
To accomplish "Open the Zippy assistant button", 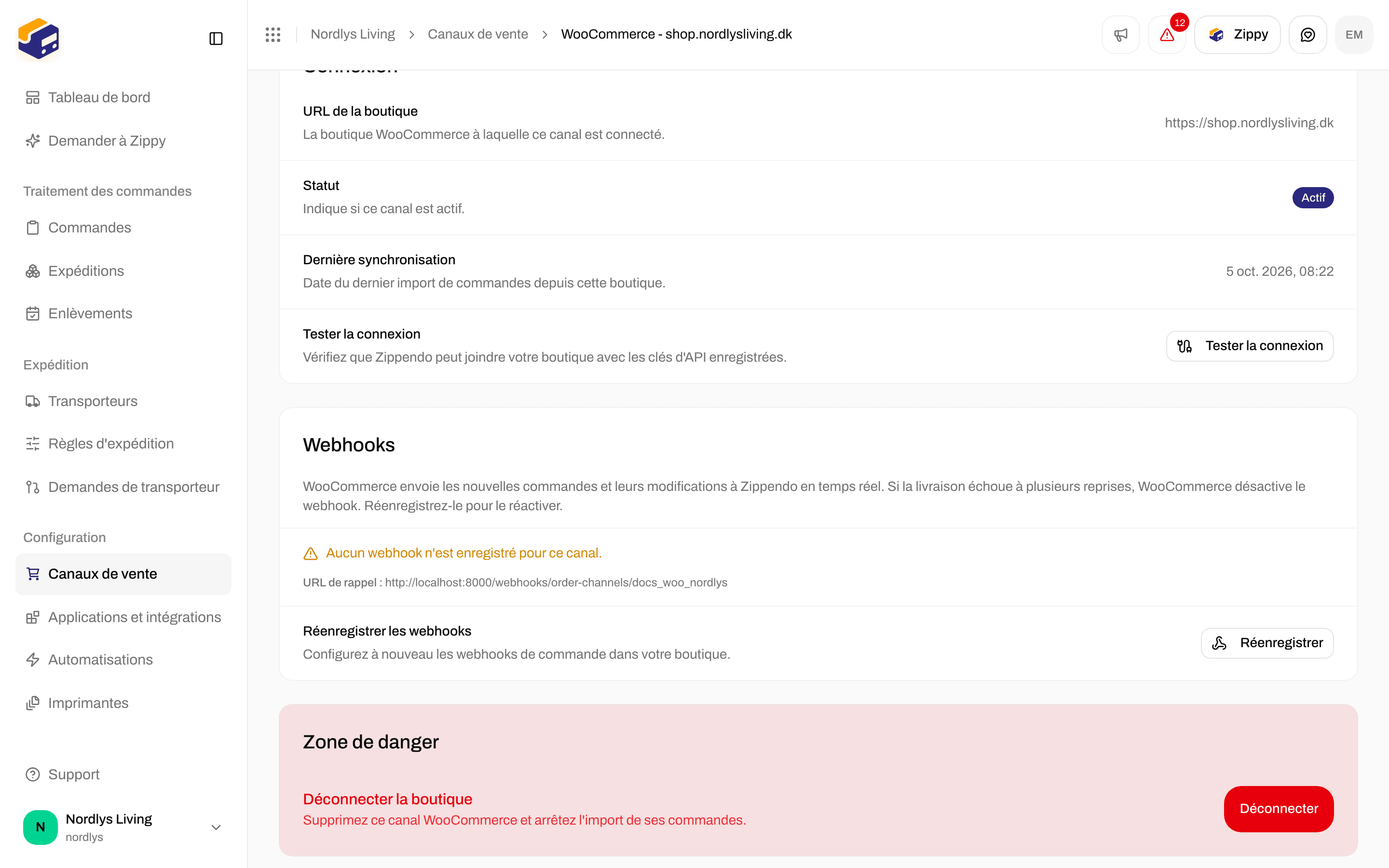I will coord(1238,34).
